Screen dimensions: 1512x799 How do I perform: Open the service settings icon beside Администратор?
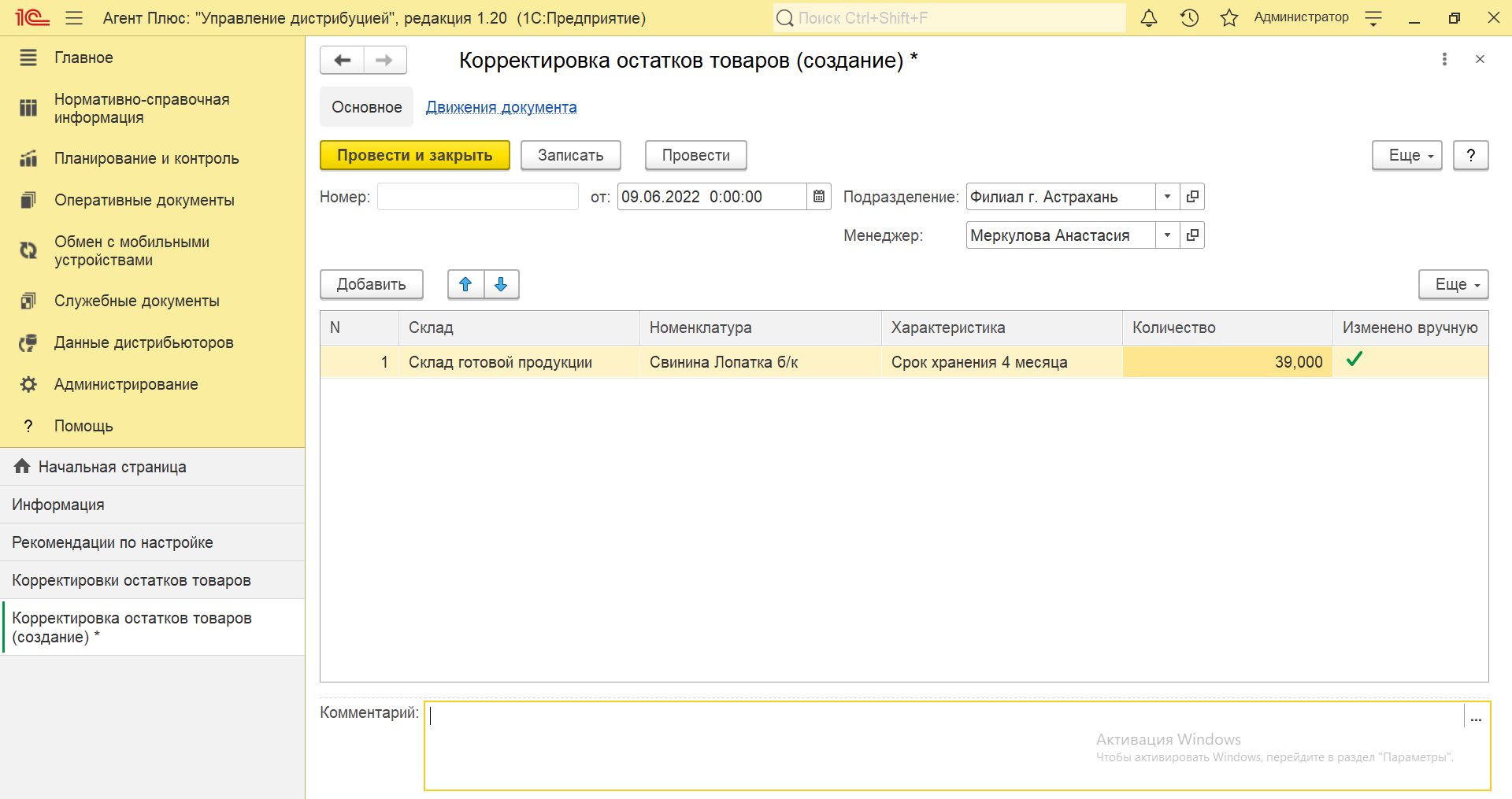(x=1373, y=18)
